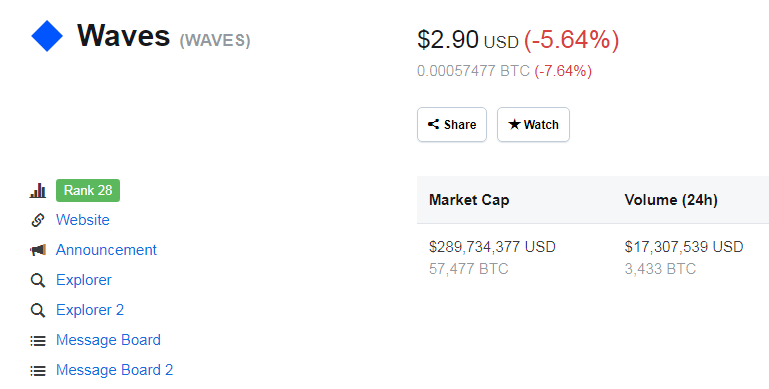769x389 pixels.
Task: Click the Market Cap column header
Action: 469,200
